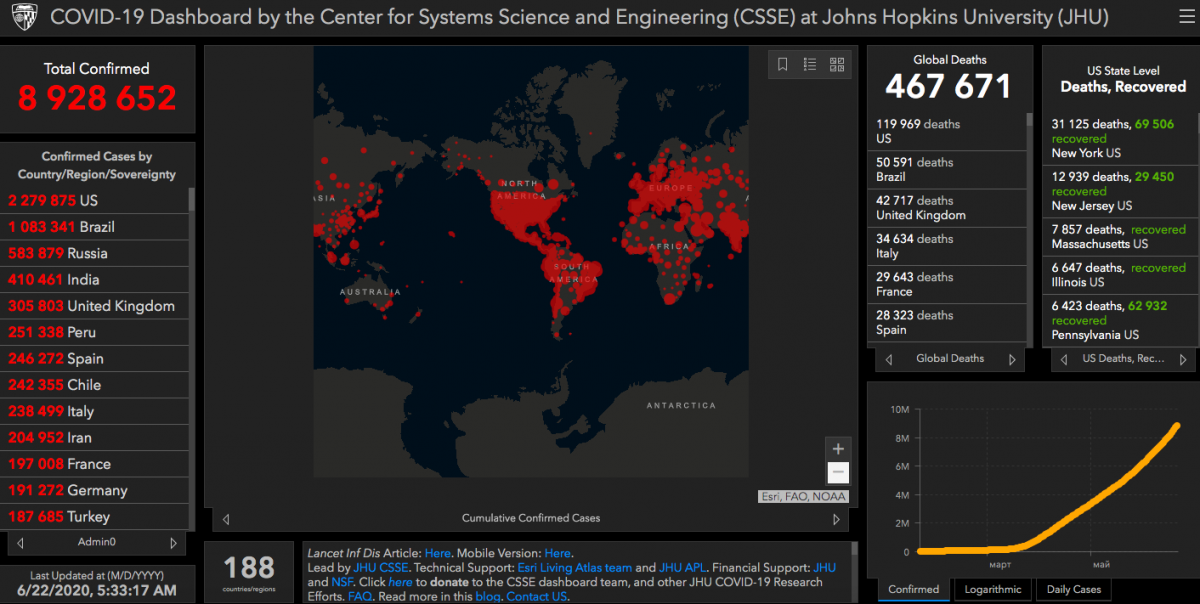Select Peru in confirmed cases list
1200x604 pixels.
94,332
